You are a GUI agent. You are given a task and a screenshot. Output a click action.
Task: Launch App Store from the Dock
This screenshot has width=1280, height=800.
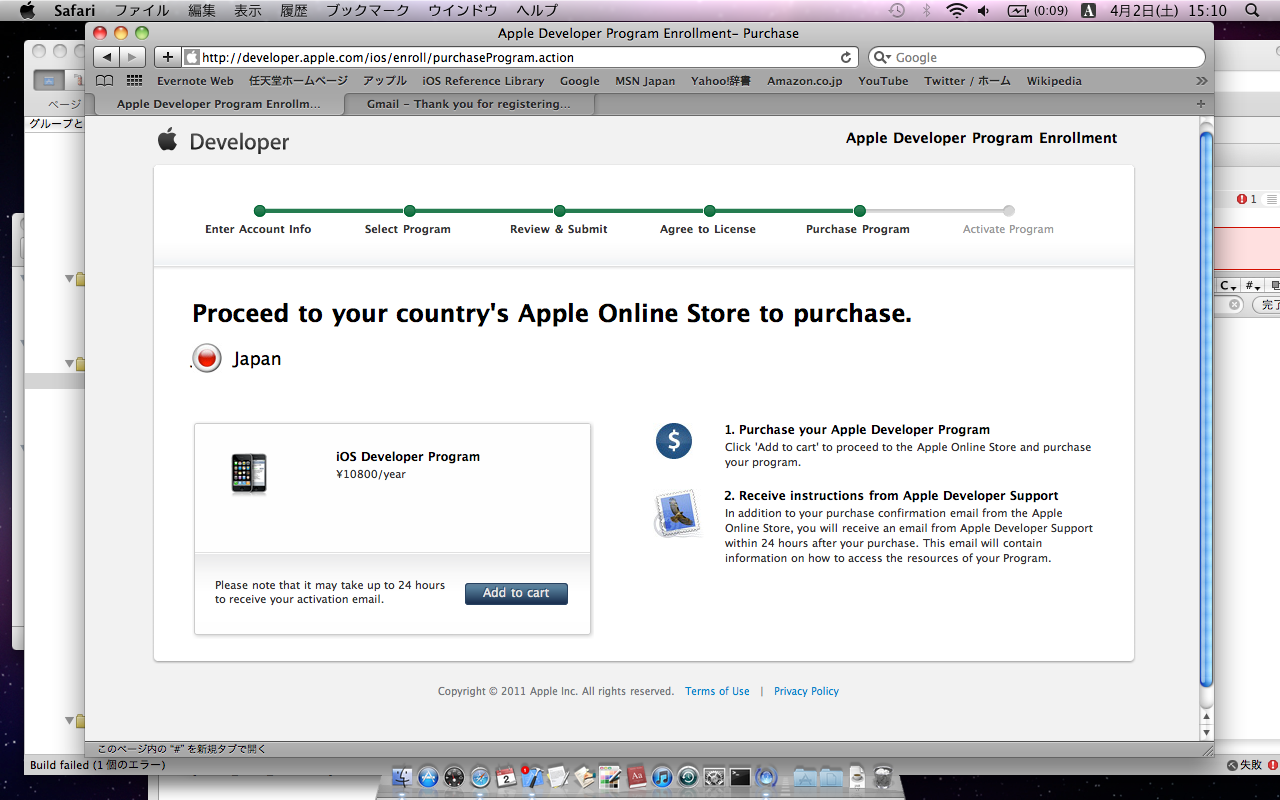pos(428,778)
